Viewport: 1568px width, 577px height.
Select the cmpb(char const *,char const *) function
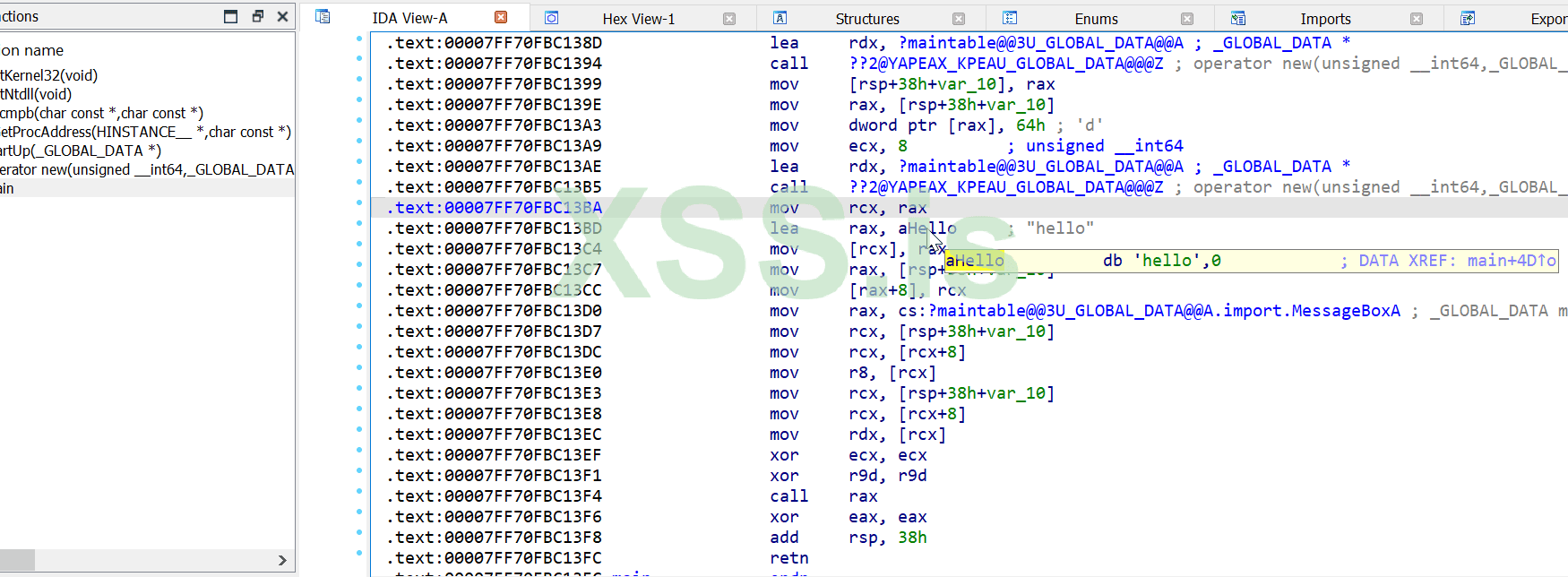point(101,113)
